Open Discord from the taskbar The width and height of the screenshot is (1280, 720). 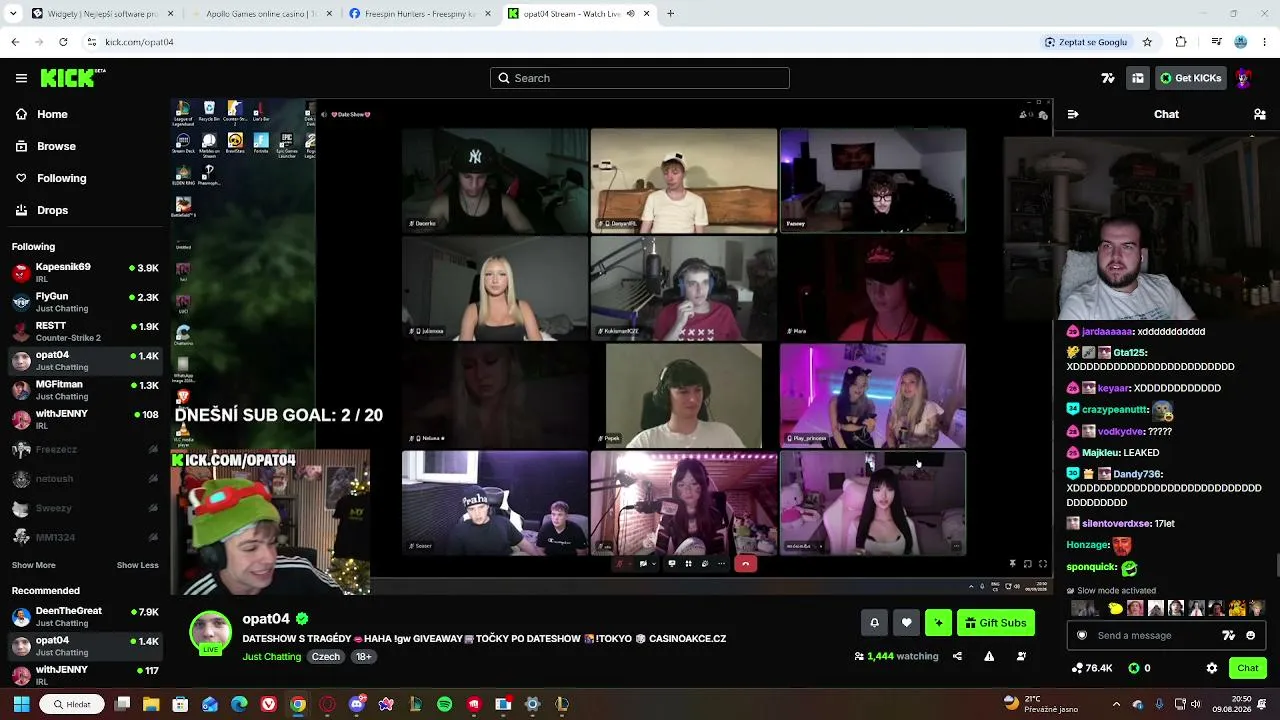pos(357,704)
